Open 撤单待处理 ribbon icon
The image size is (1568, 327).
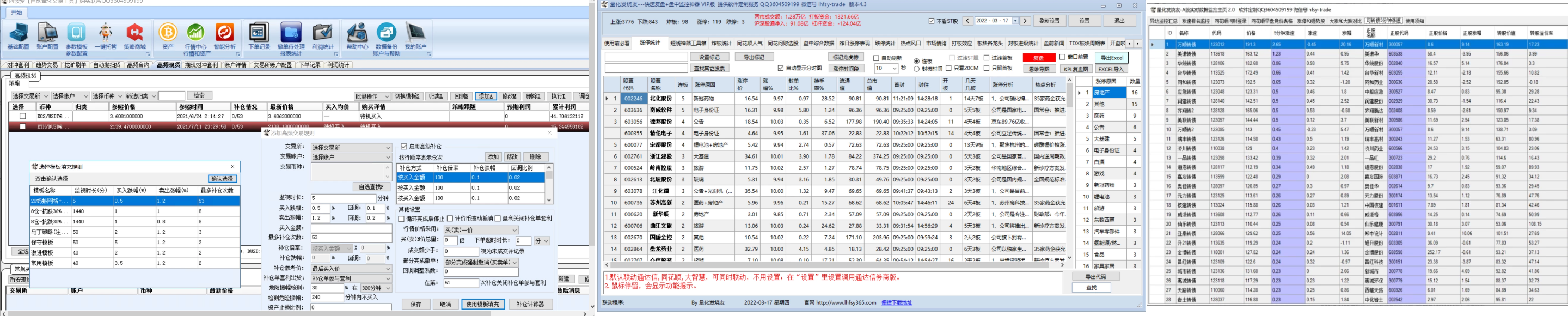click(x=291, y=37)
